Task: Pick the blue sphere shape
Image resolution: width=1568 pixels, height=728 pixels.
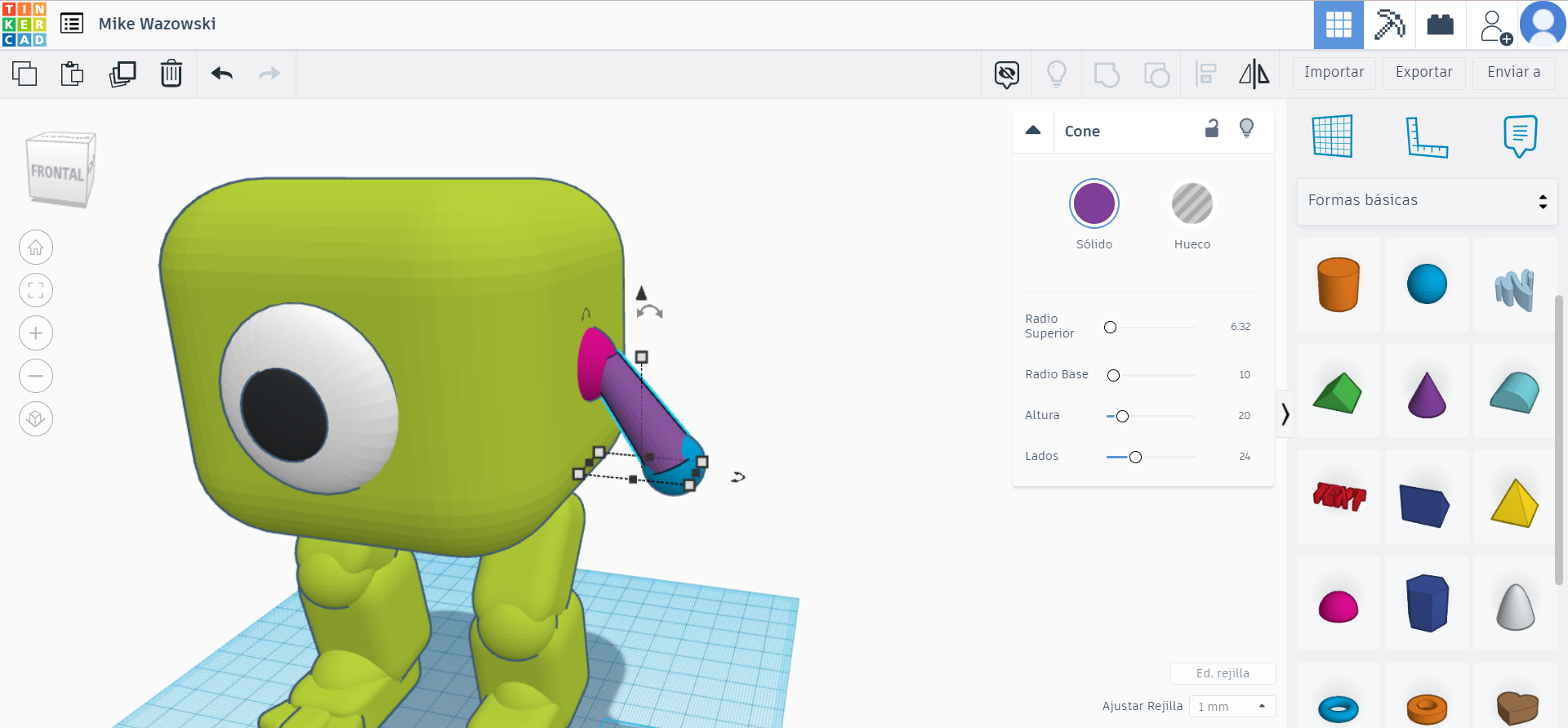Action: [1427, 284]
